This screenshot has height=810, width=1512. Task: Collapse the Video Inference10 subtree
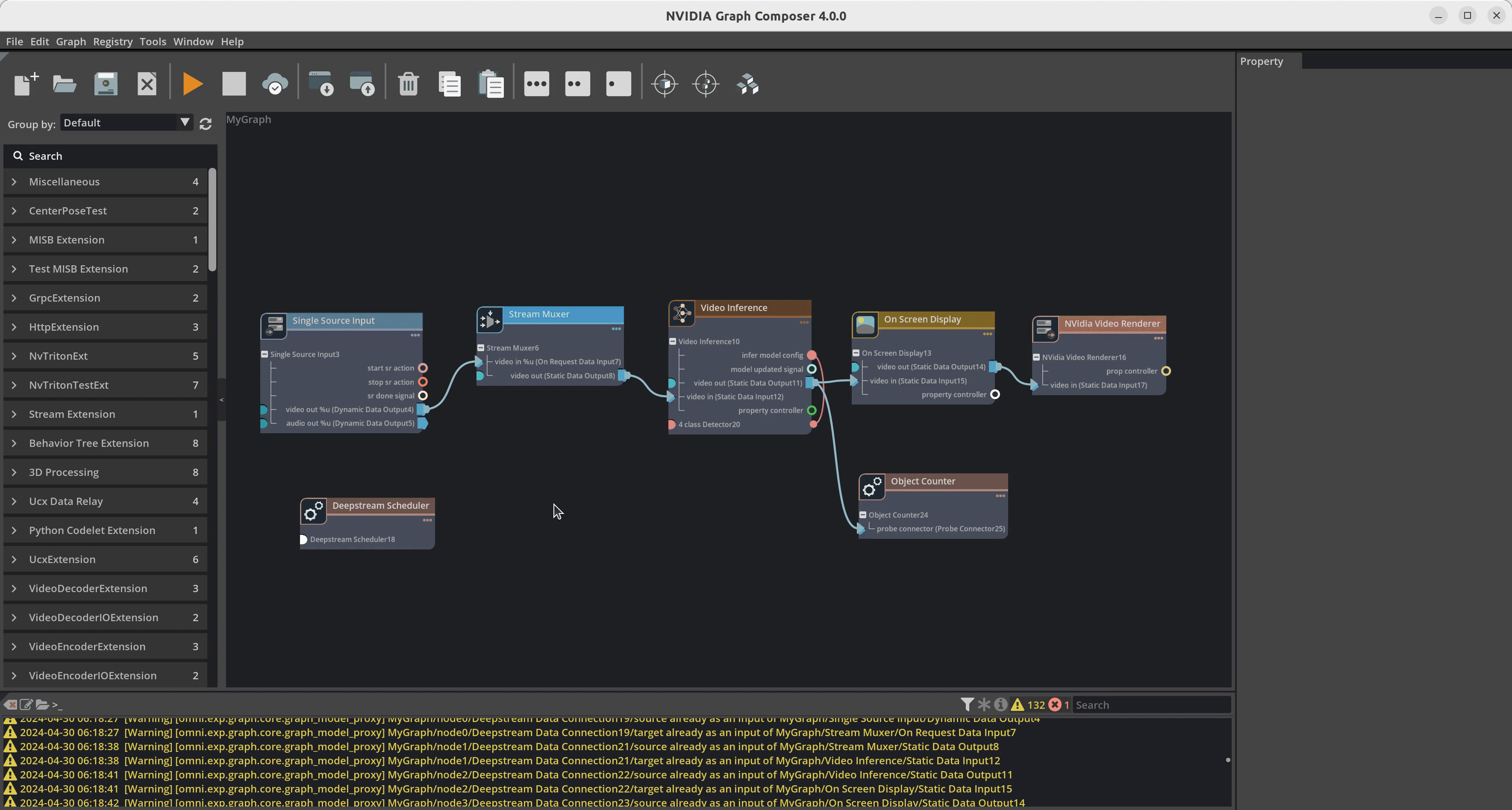pos(673,342)
